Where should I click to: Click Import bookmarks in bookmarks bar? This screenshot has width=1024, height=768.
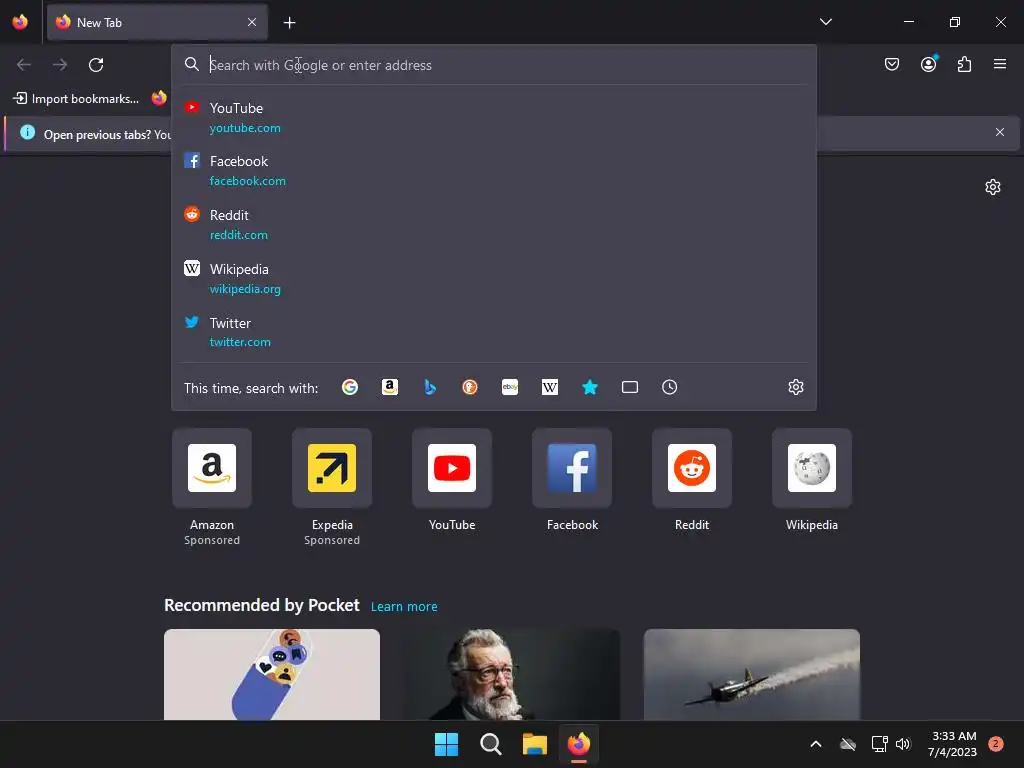pos(76,99)
